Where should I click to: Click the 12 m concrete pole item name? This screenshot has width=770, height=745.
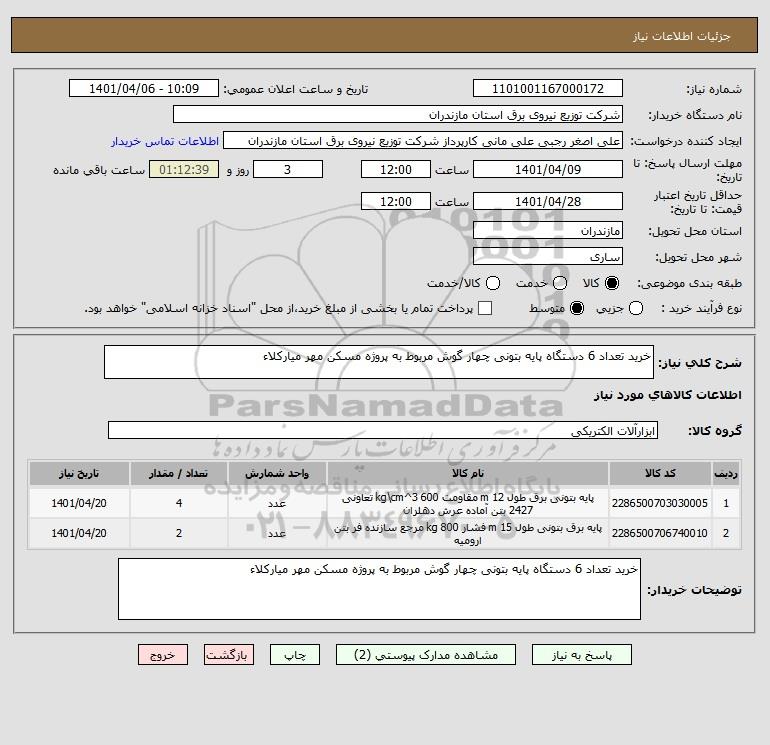coord(468,504)
